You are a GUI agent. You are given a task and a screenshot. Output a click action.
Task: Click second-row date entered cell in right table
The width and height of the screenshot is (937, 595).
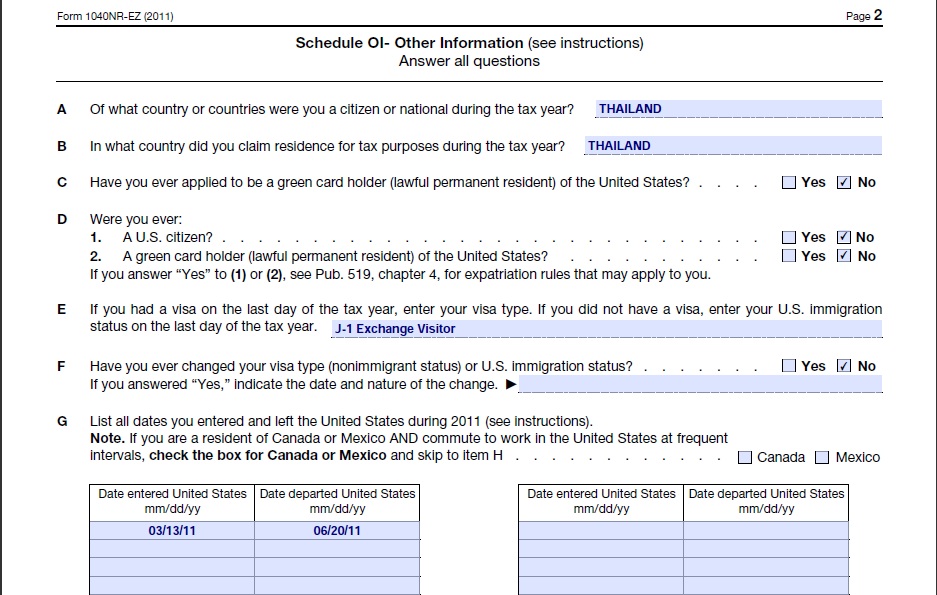601,549
